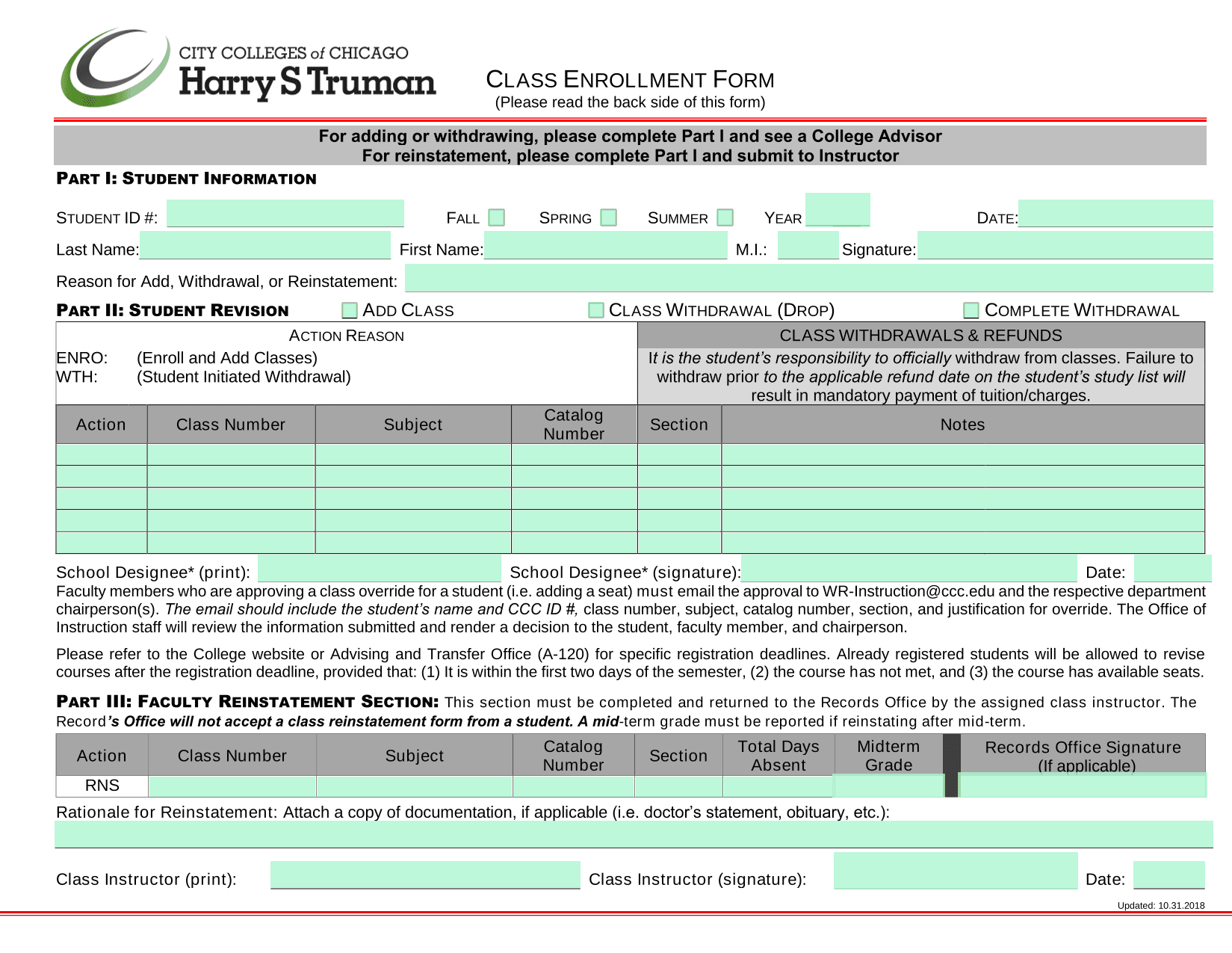Click the City Colleges of Chicago swoosh logo

[x=115, y=67]
